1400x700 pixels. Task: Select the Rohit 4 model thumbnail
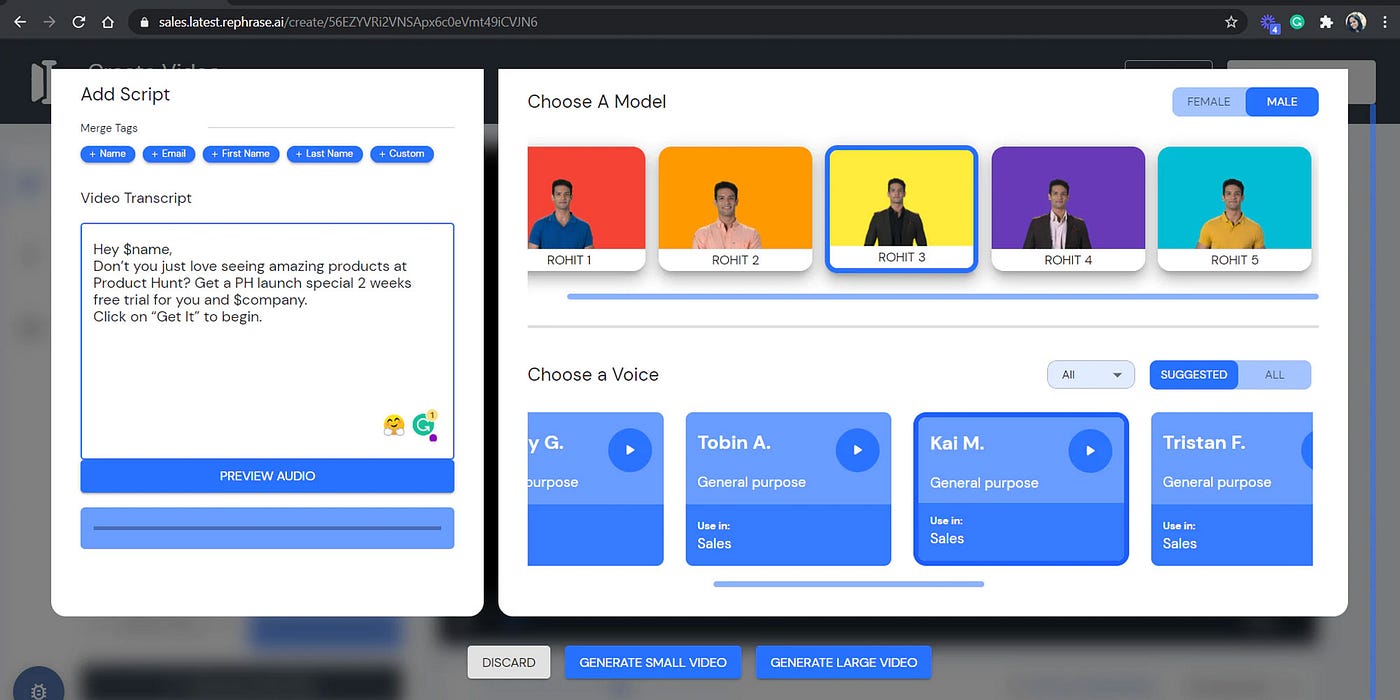coord(1068,208)
